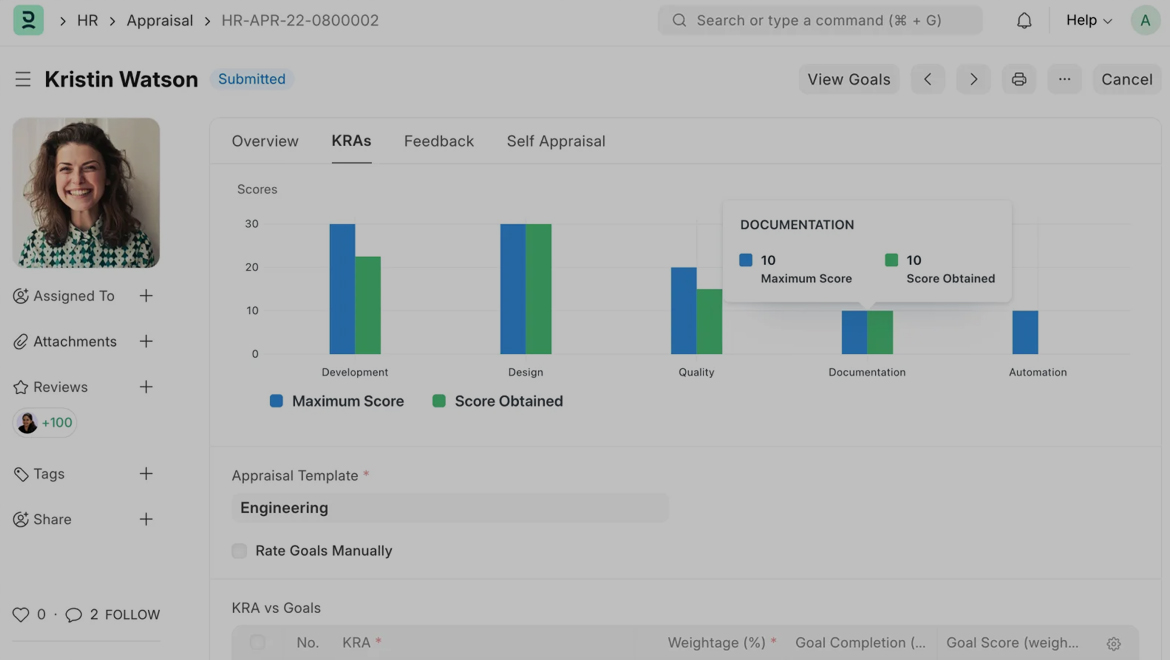
Task: Print this appraisal using printer icon
Action: (x=1018, y=79)
